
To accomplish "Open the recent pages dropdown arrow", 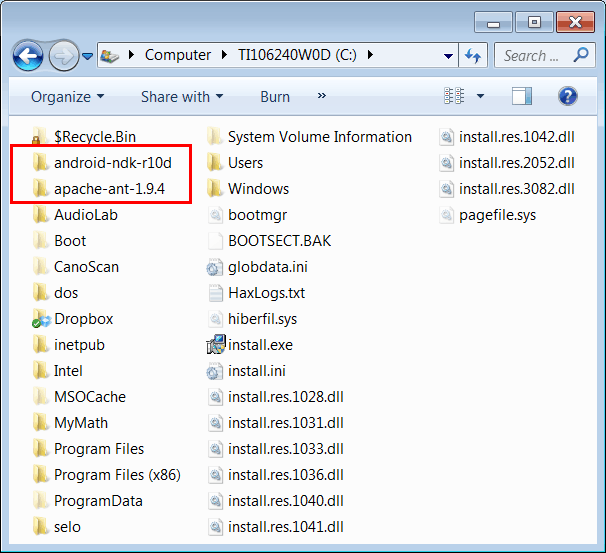I will 88,56.
